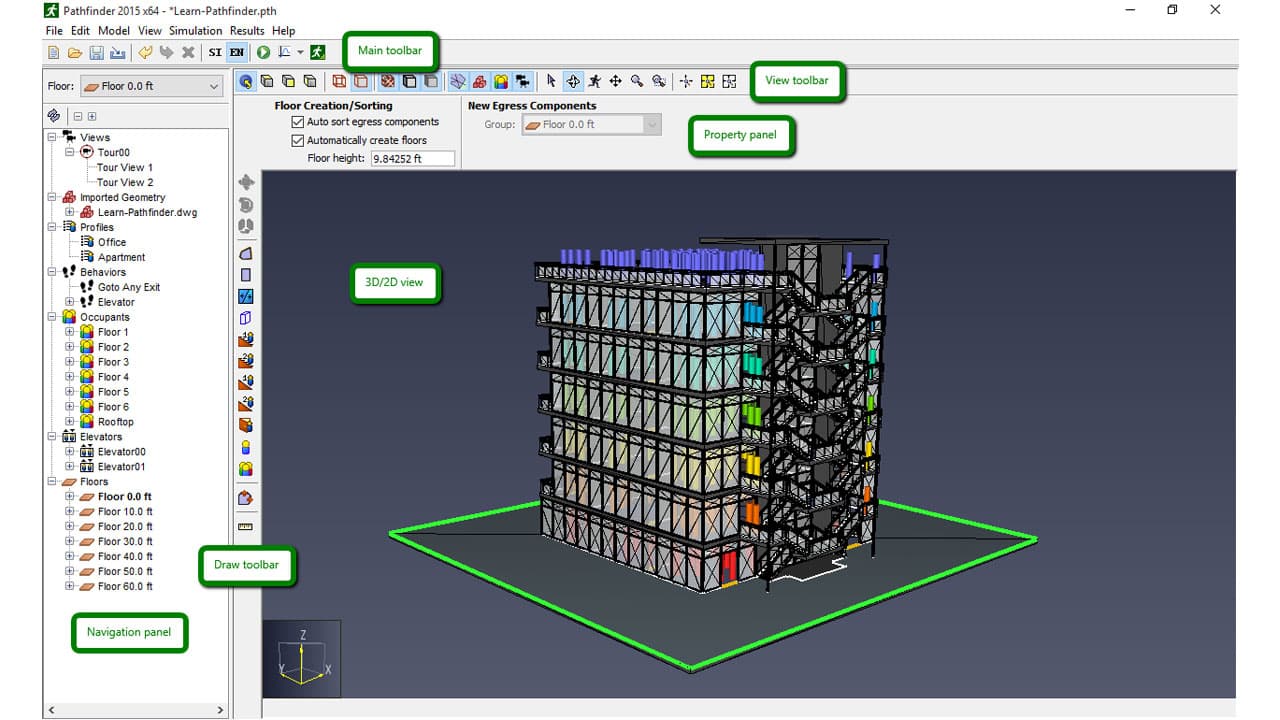Activate the add occupant group tool
This screenshot has height=720, width=1280.
click(x=245, y=468)
